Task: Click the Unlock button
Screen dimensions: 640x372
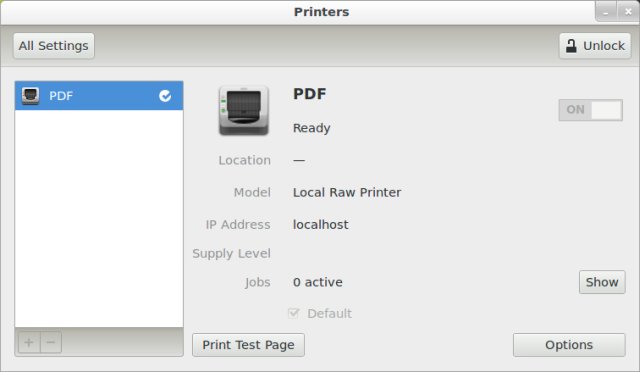Action: [595, 46]
